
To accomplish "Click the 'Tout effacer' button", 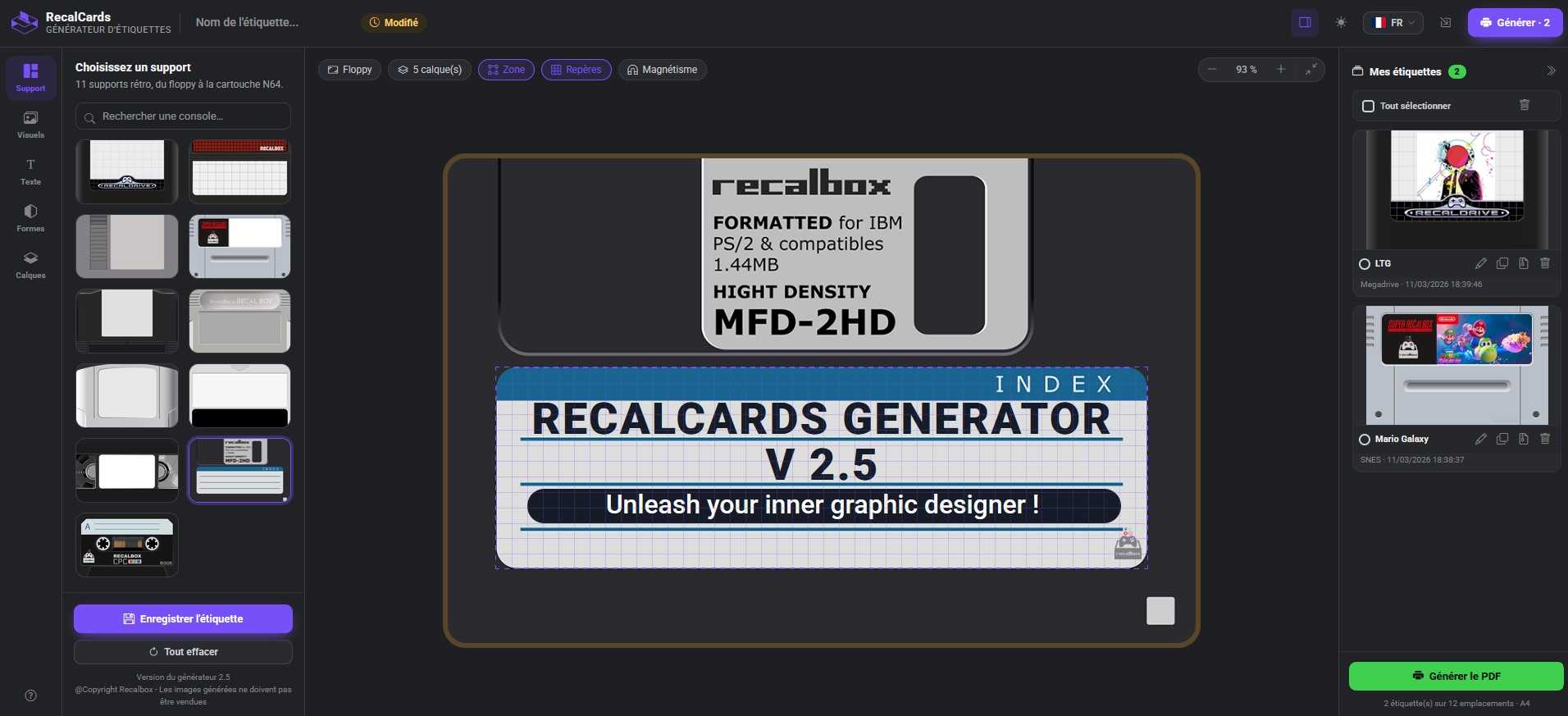I will click(183, 652).
